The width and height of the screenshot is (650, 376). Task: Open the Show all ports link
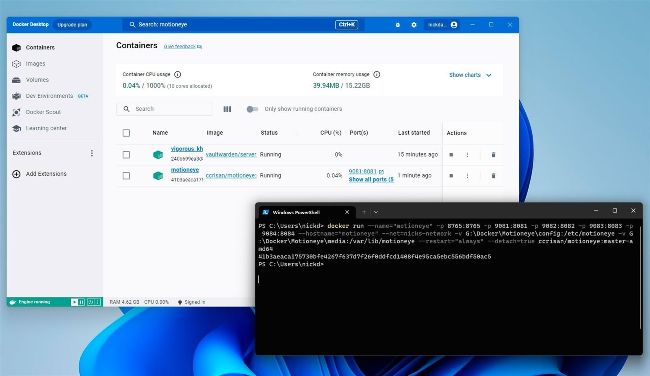(x=371, y=180)
